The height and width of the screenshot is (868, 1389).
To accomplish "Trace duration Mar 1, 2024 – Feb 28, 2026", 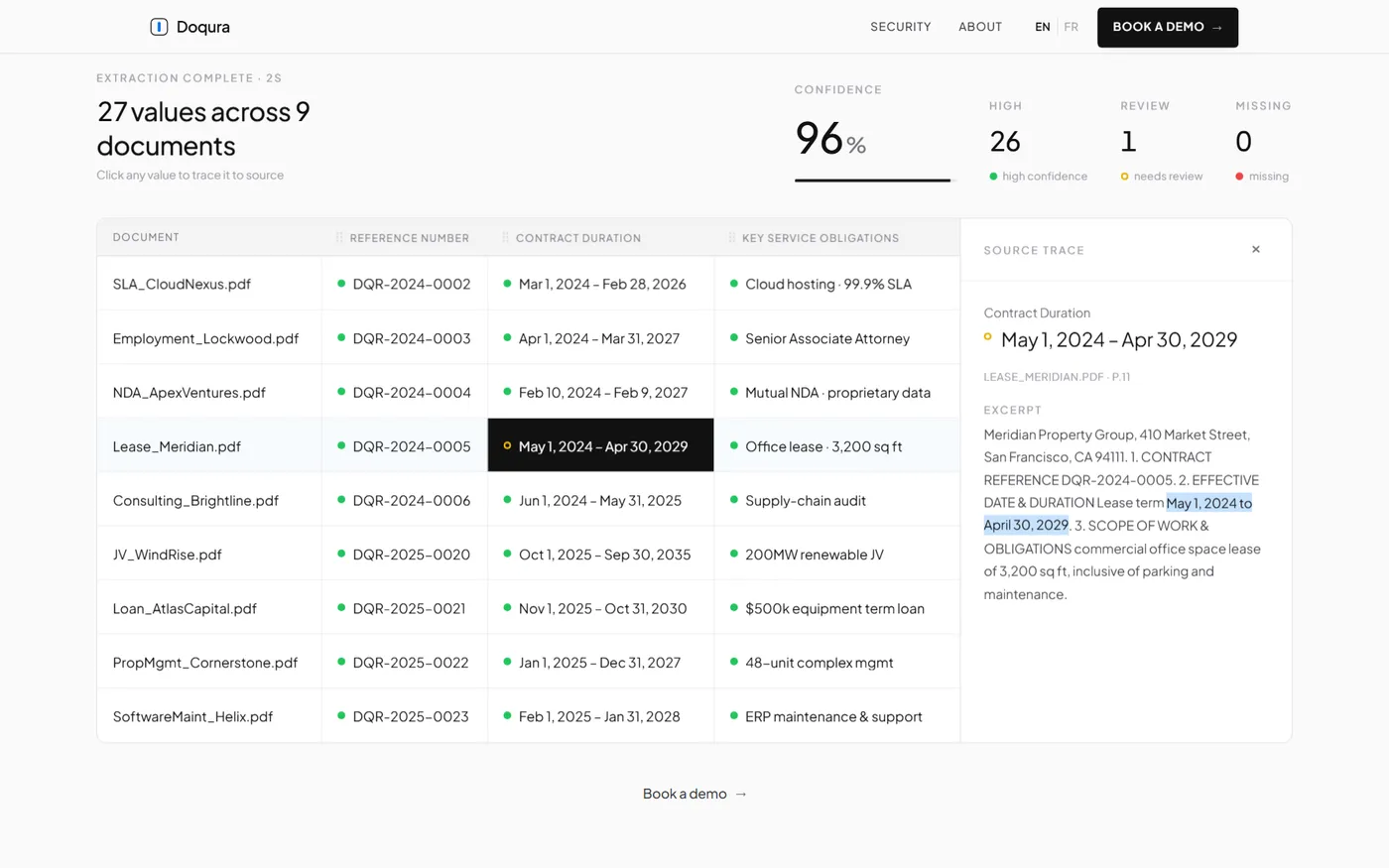I will click(x=601, y=284).
